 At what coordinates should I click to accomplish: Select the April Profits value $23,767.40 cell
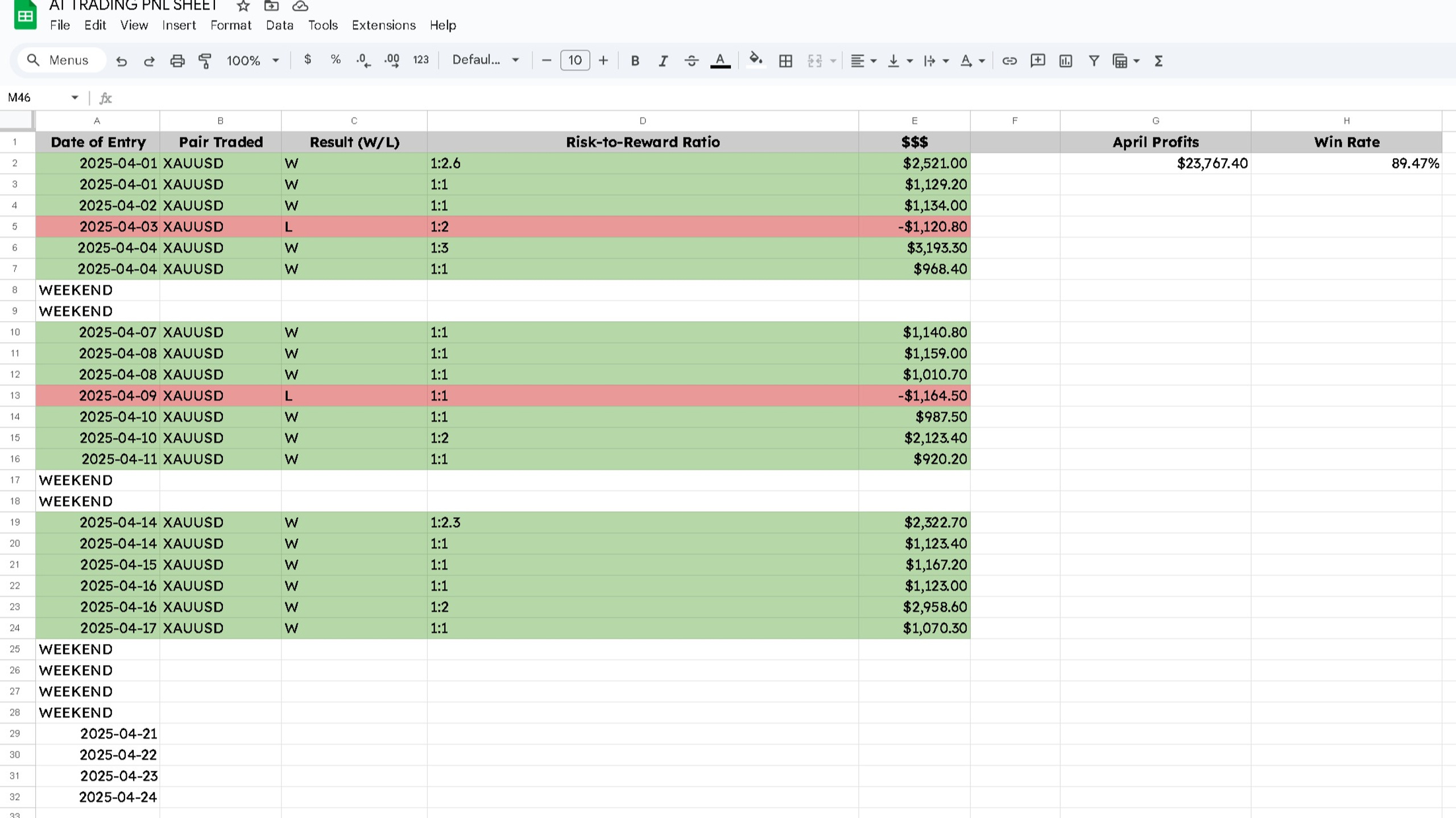(1155, 164)
